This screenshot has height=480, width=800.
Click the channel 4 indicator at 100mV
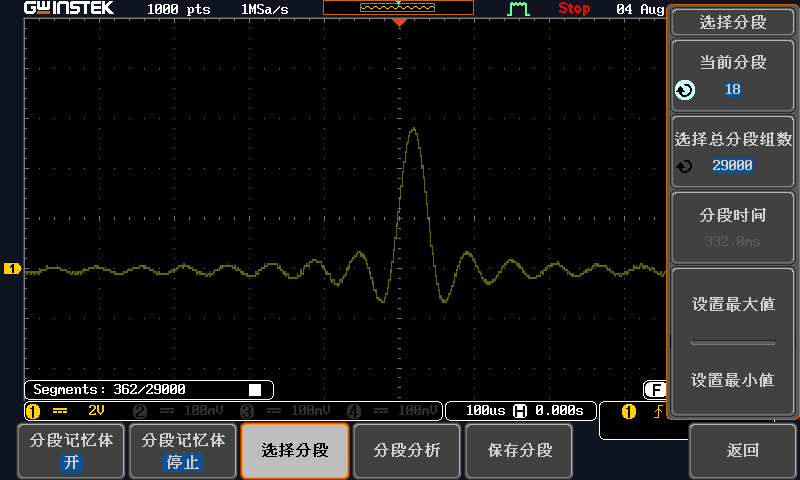pyautogui.click(x=393, y=411)
